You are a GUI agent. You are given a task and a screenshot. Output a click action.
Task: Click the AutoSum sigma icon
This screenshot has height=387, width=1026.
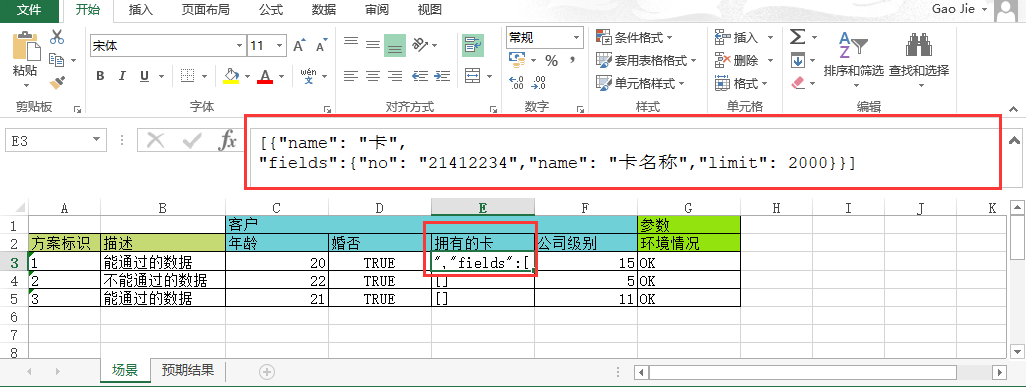coord(797,37)
